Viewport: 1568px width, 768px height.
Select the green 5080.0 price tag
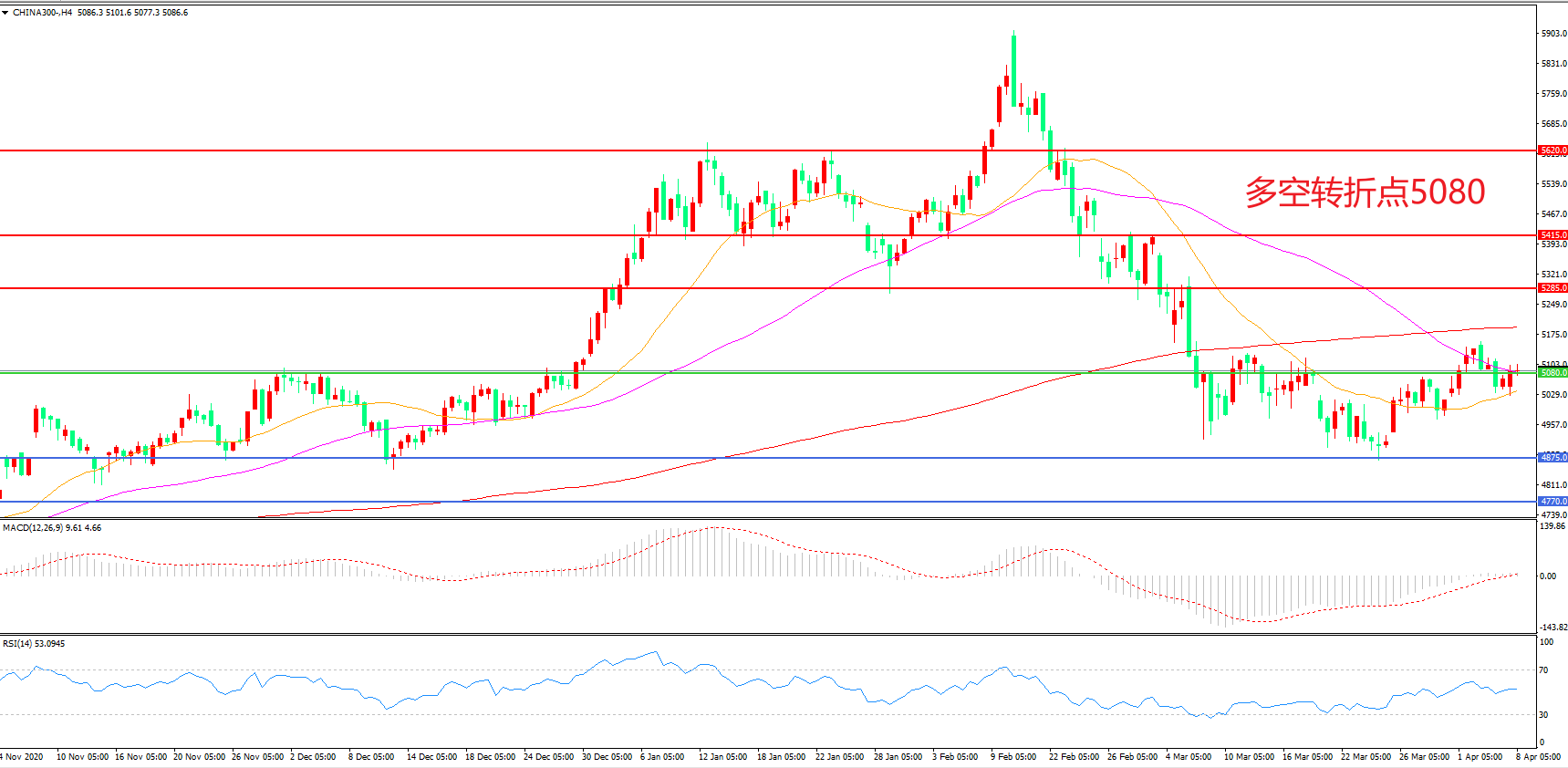tap(1552, 372)
